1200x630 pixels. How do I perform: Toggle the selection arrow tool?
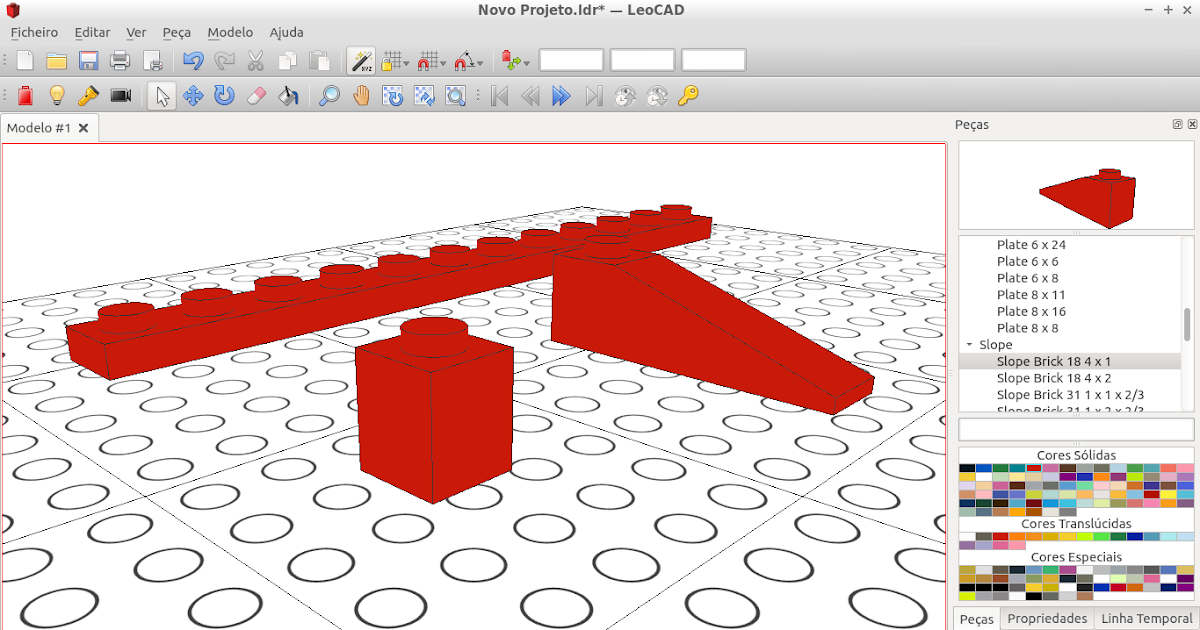[162, 96]
